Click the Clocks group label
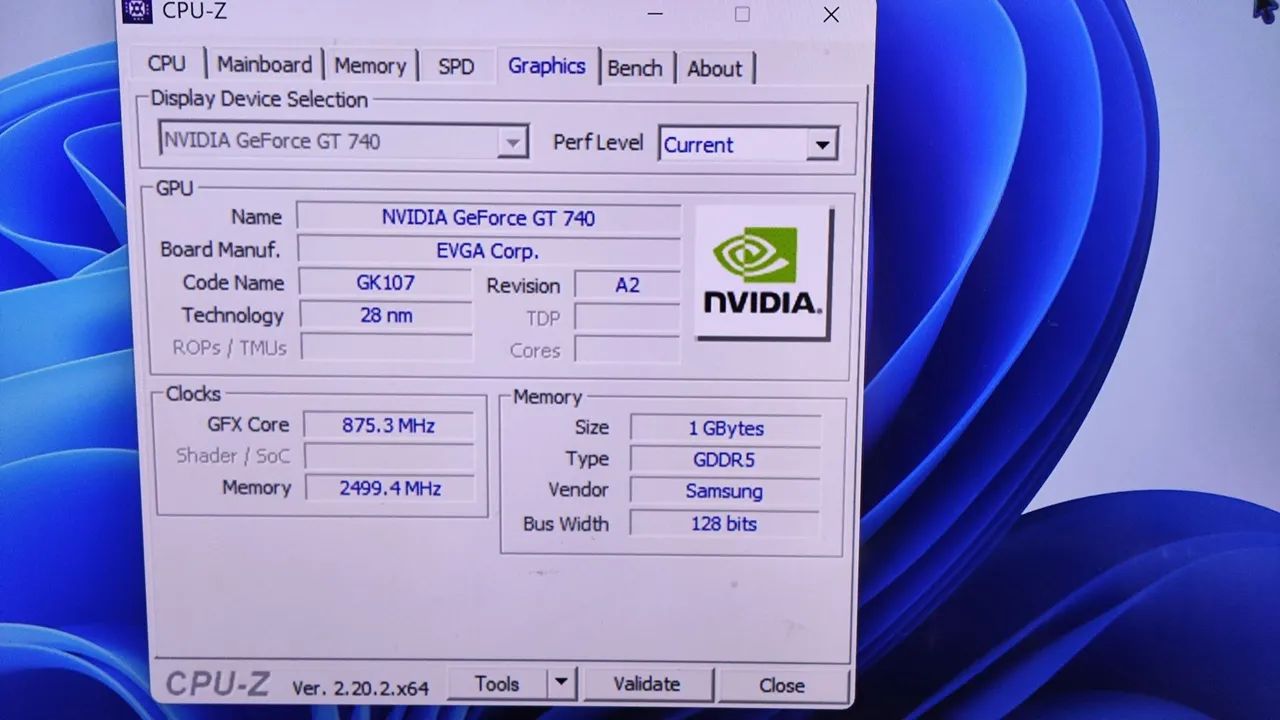 coord(193,394)
